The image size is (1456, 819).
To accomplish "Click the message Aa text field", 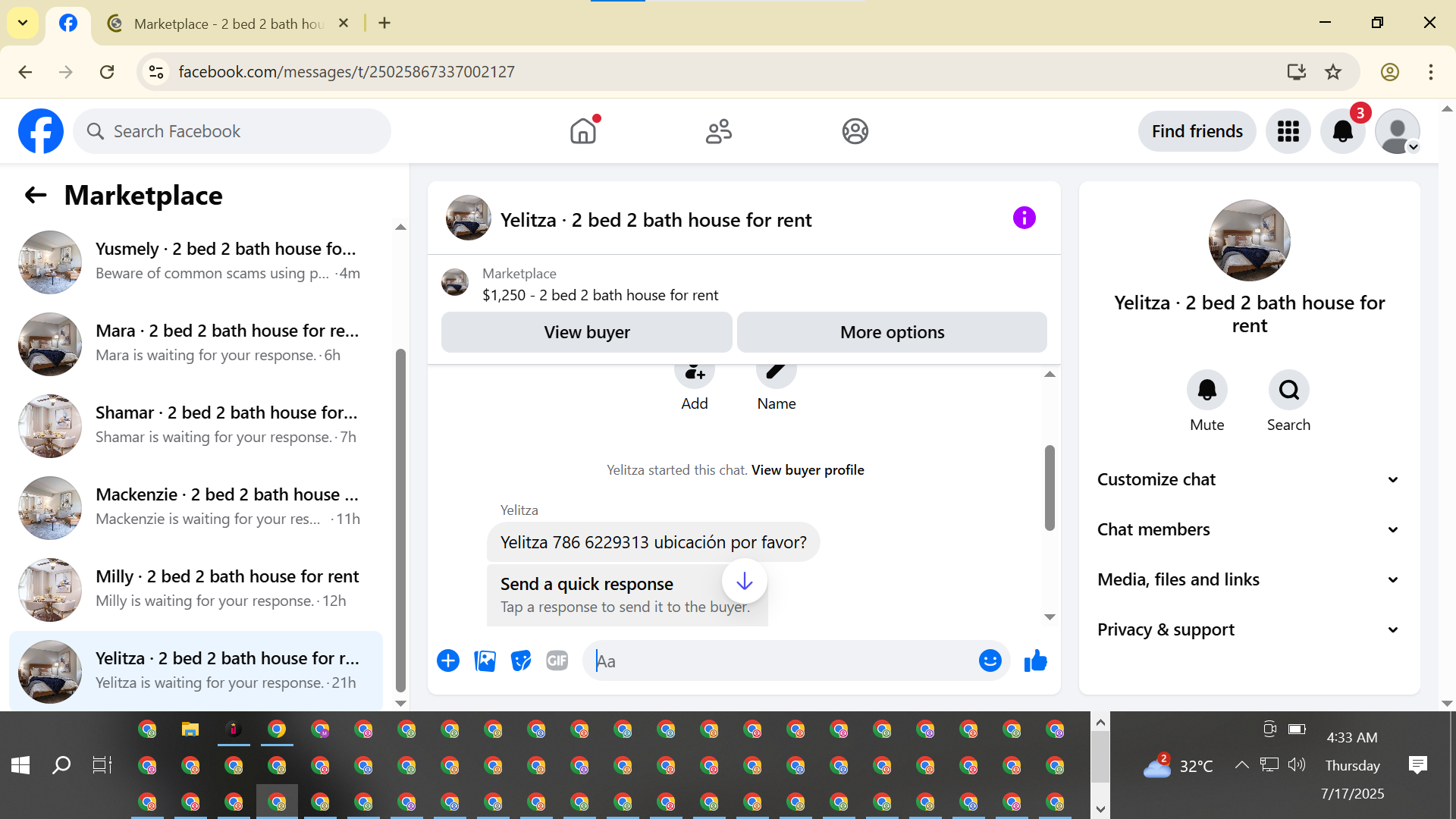I will click(781, 661).
